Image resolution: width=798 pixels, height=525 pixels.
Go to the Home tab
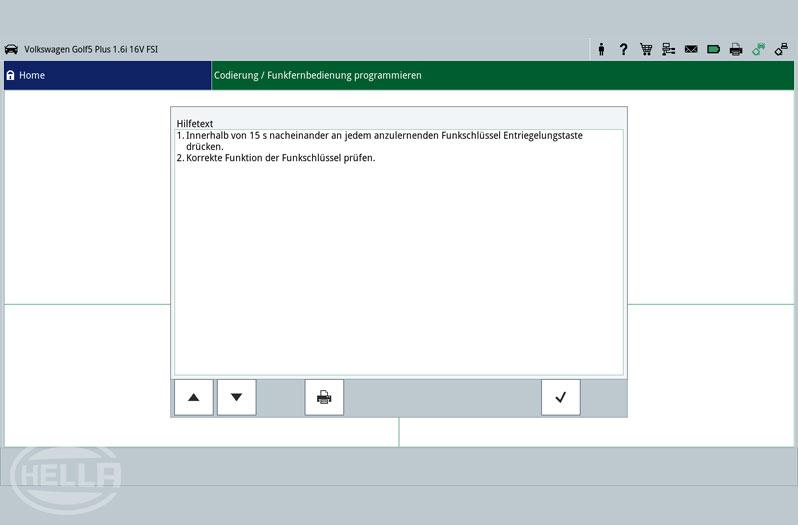tap(32, 75)
